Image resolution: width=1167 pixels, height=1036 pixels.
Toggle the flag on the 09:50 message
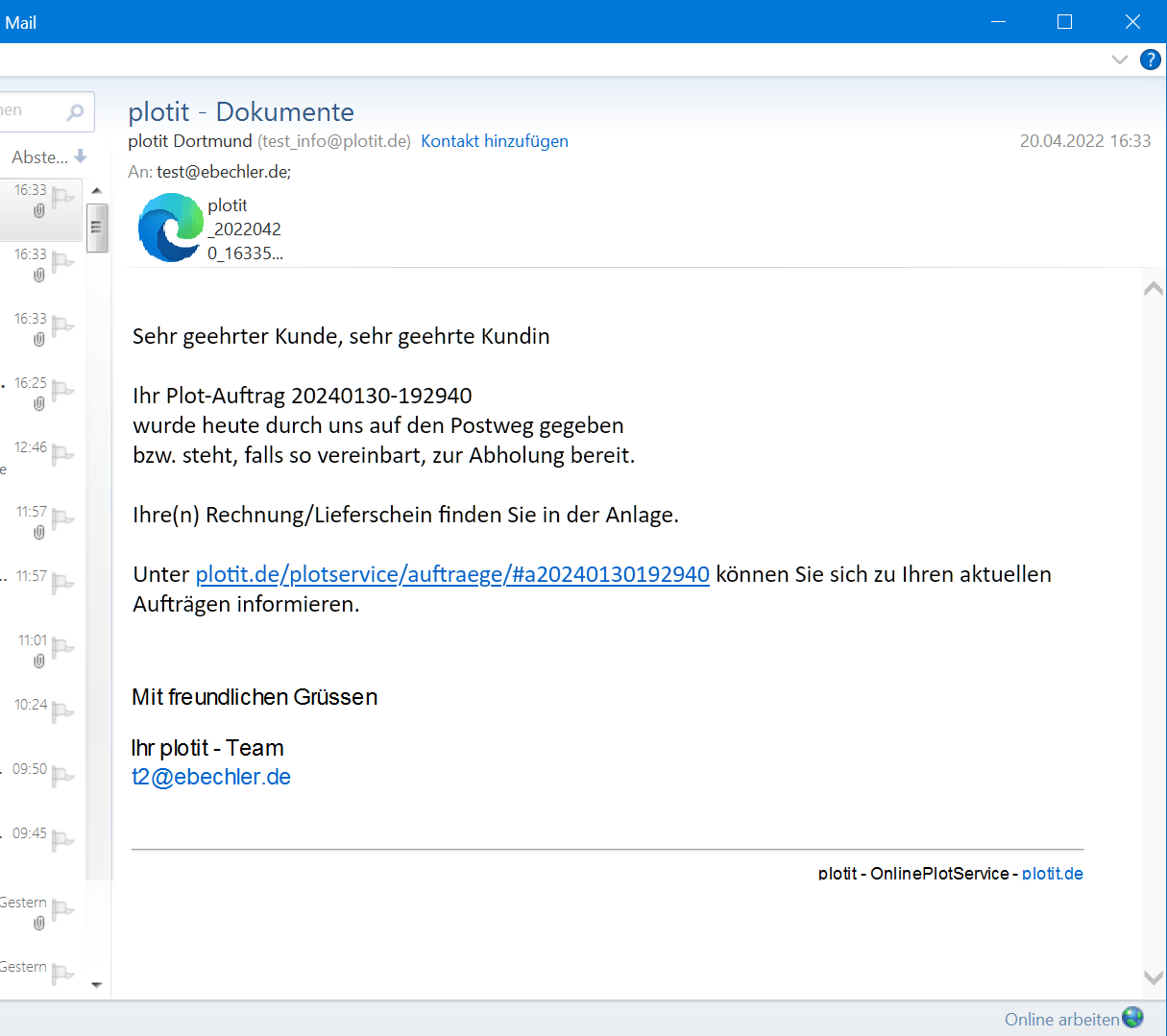pyautogui.click(x=62, y=776)
